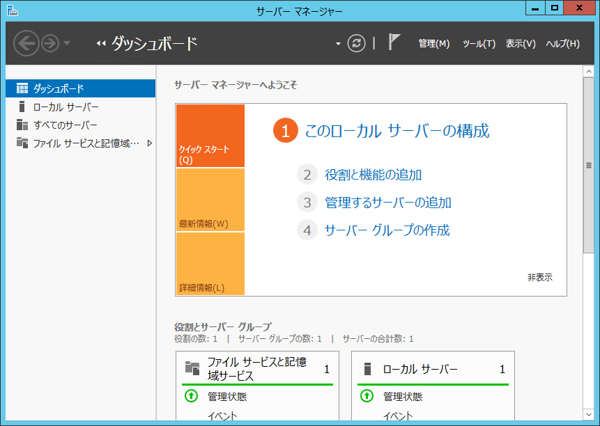Click the vertical scrollbar thumb
The width and height of the screenshot is (600, 426).
tap(589, 165)
